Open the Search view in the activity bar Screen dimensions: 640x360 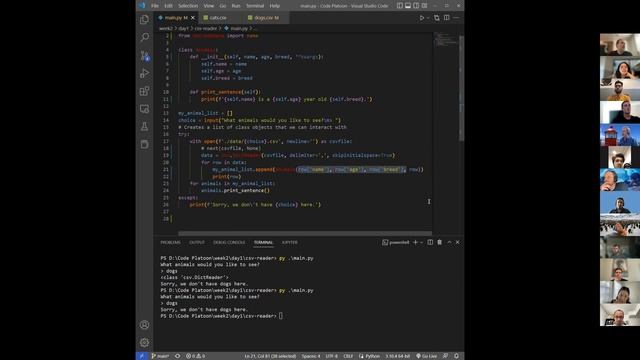(x=144, y=38)
